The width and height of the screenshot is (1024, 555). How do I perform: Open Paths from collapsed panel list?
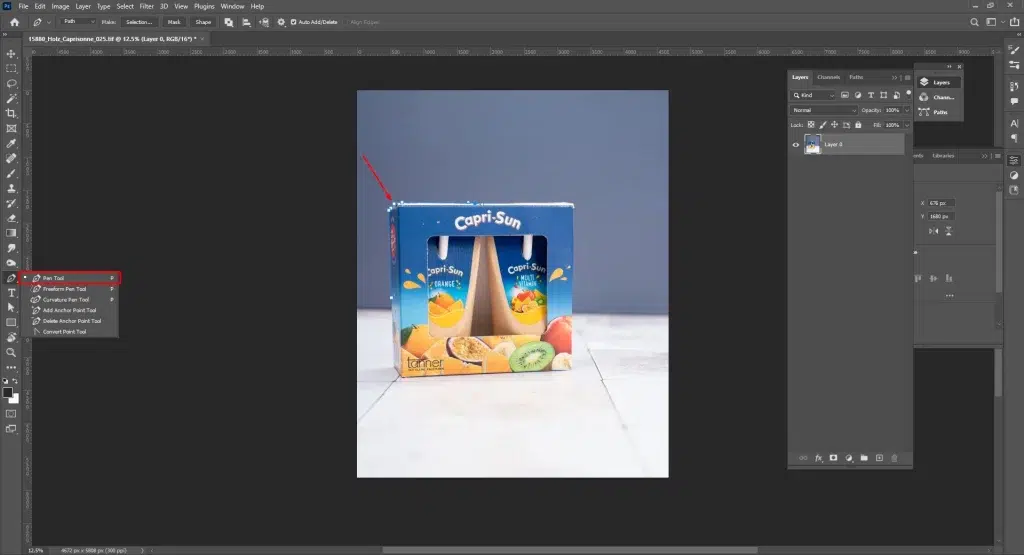tap(938, 112)
